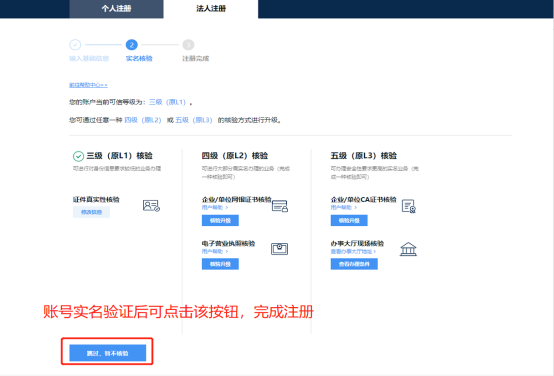Click blue button under 办事大厅现场核验

click(354, 264)
